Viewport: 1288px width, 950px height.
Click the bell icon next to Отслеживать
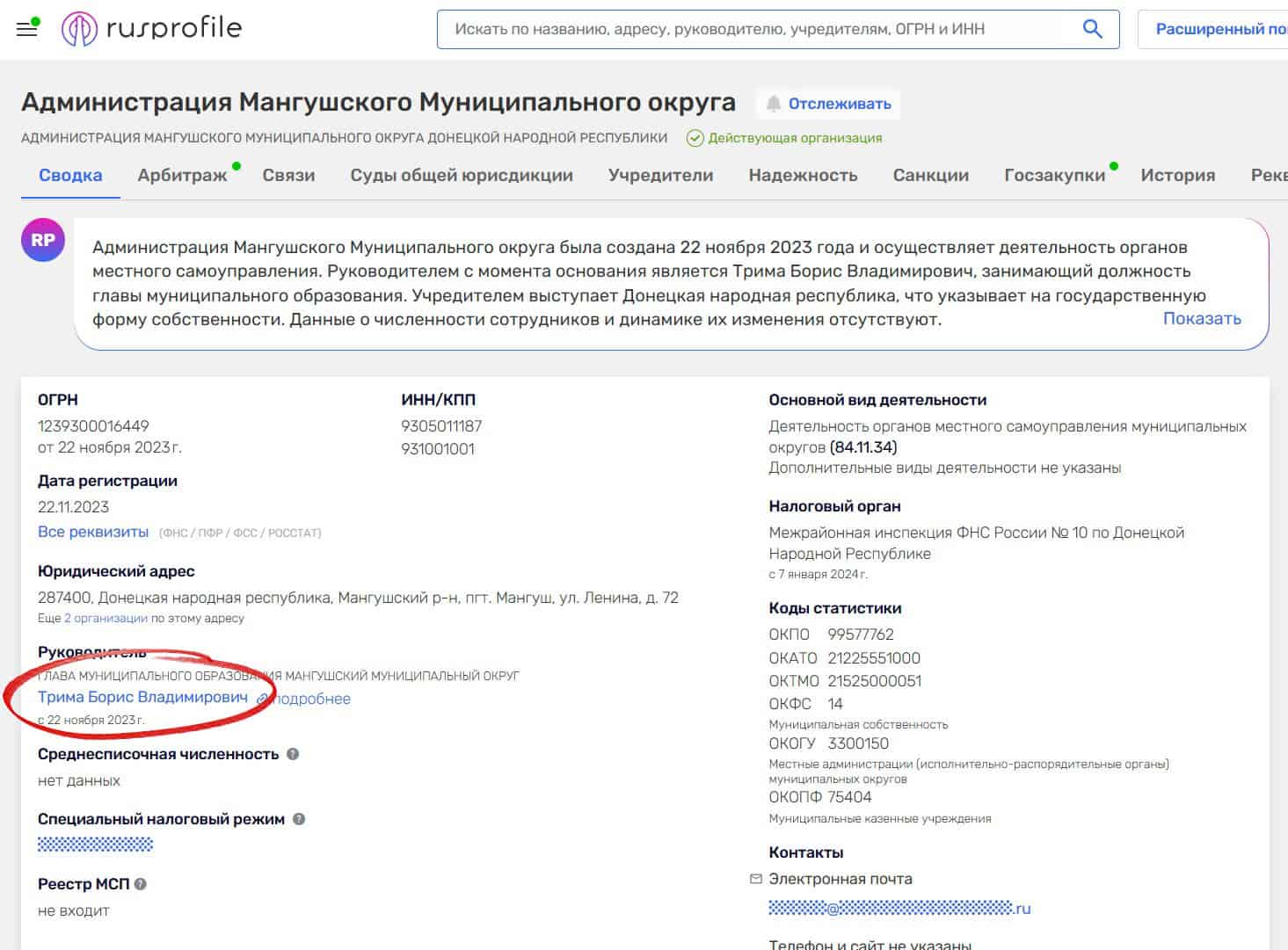click(x=774, y=104)
